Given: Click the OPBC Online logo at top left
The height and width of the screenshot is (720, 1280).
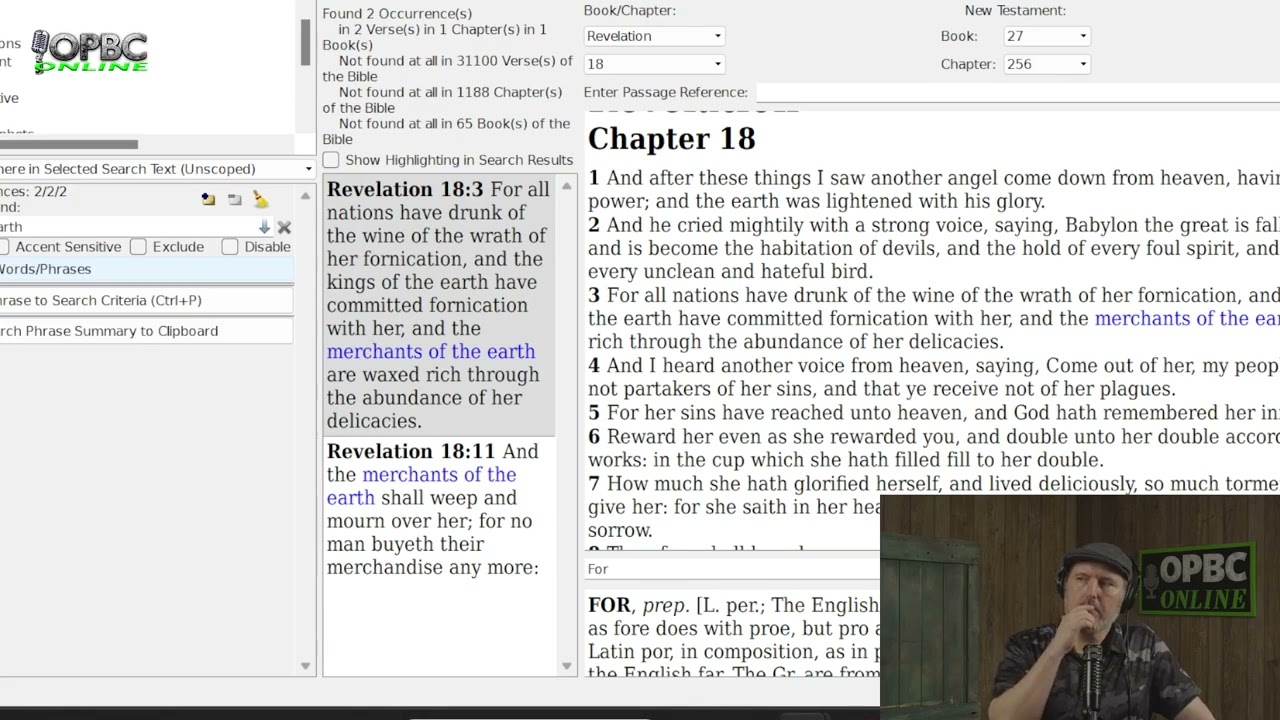Looking at the screenshot, I should click(89, 52).
